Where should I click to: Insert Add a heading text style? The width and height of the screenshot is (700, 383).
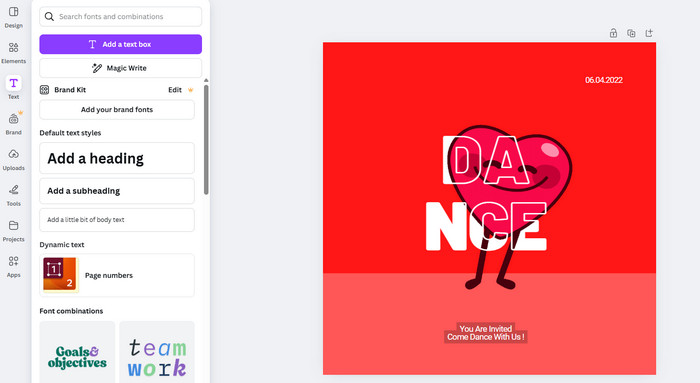tap(117, 158)
